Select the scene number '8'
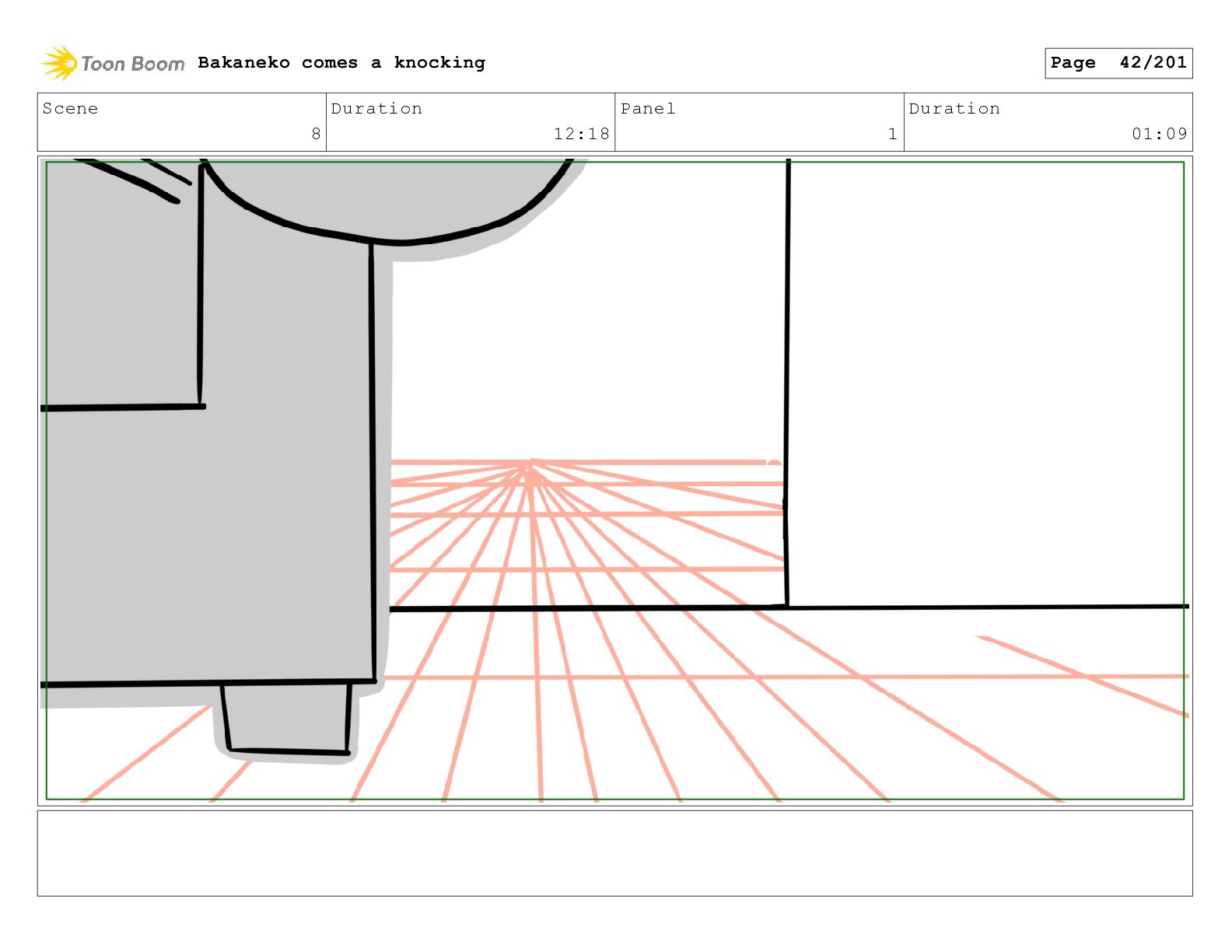This screenshot has width=1232, height=952. coord(316,134)
